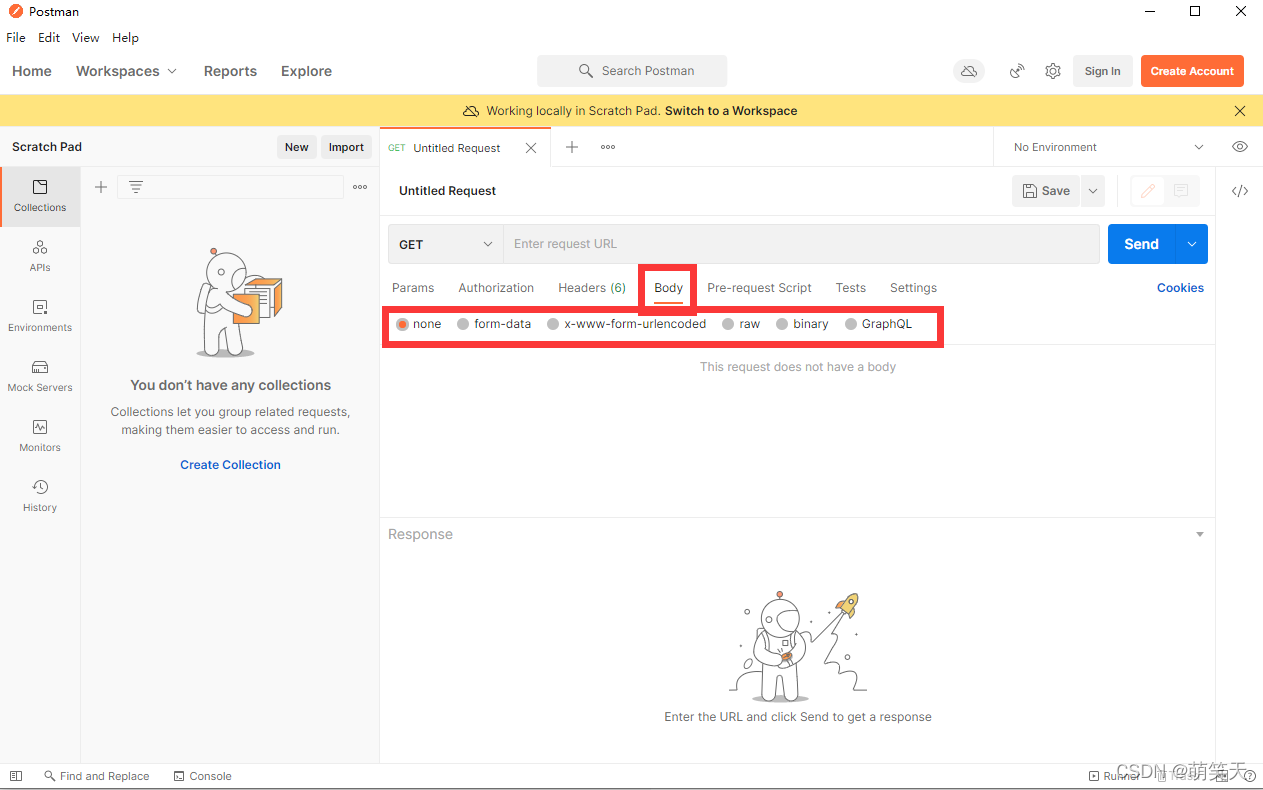Viewport: 1263px width, 790px height.
Task: Click the comments icon next to pencil
Action: pyautogui.click(x=1181, y=191)
